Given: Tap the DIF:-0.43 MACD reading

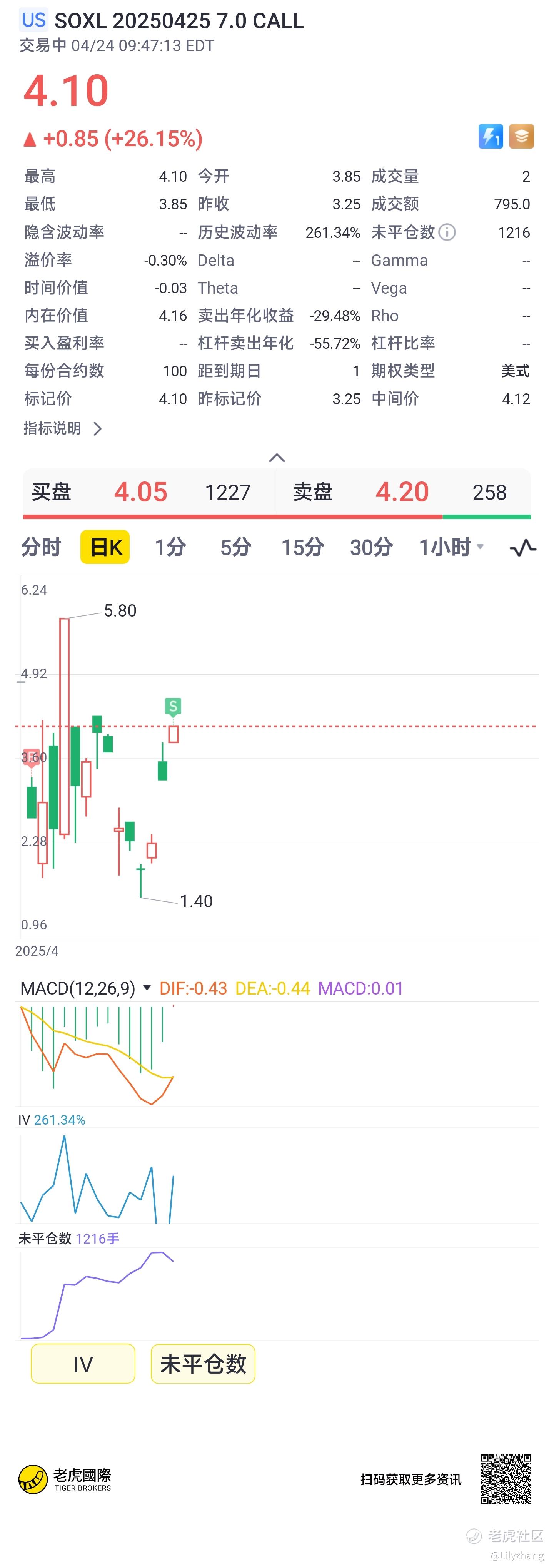Looking at the screenshot, I should [x=193, y=988].
